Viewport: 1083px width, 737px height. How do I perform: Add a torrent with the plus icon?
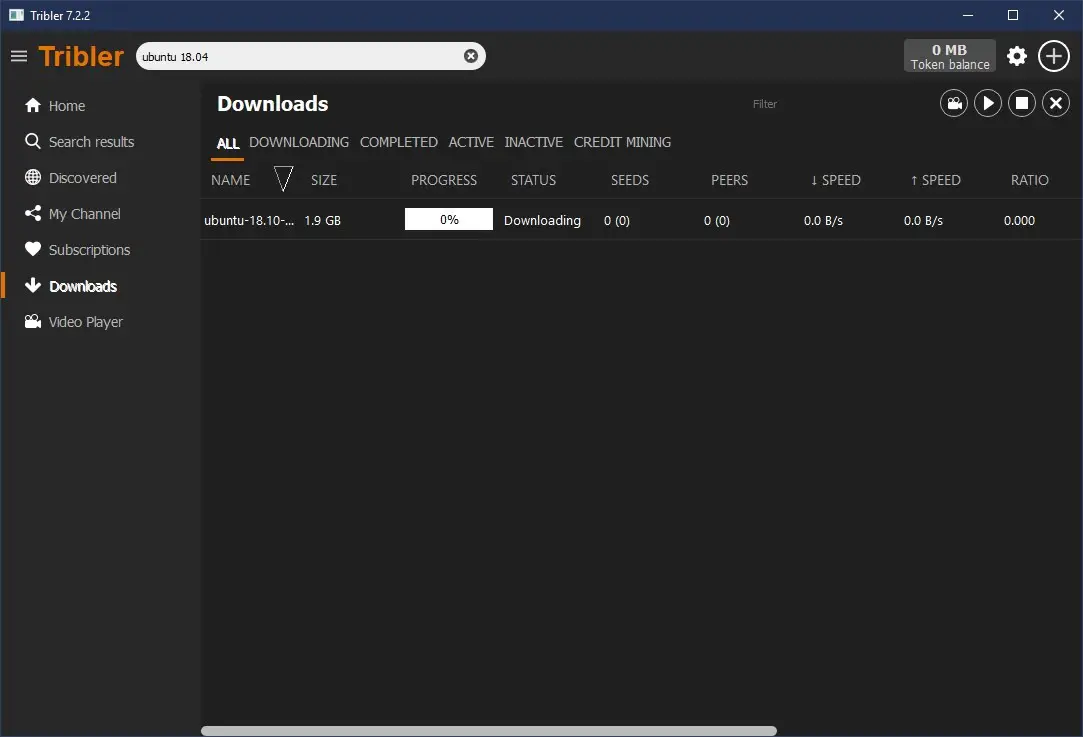[x=1053, y=56]
